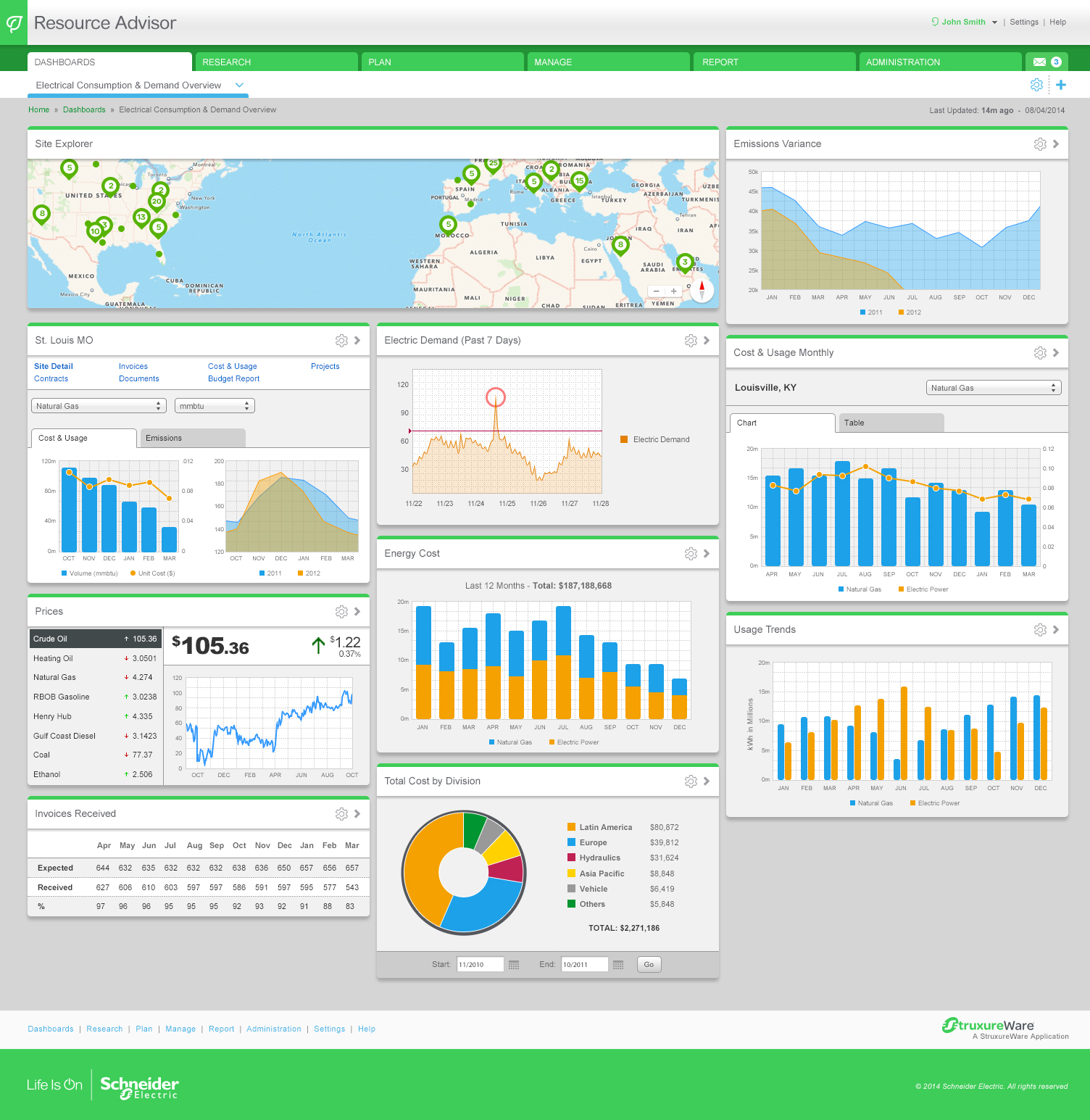Image resolution: width=1090 pixels, height=1120 pixels.
Task: Open Prices panel settings gear
Action: [341, 612]
